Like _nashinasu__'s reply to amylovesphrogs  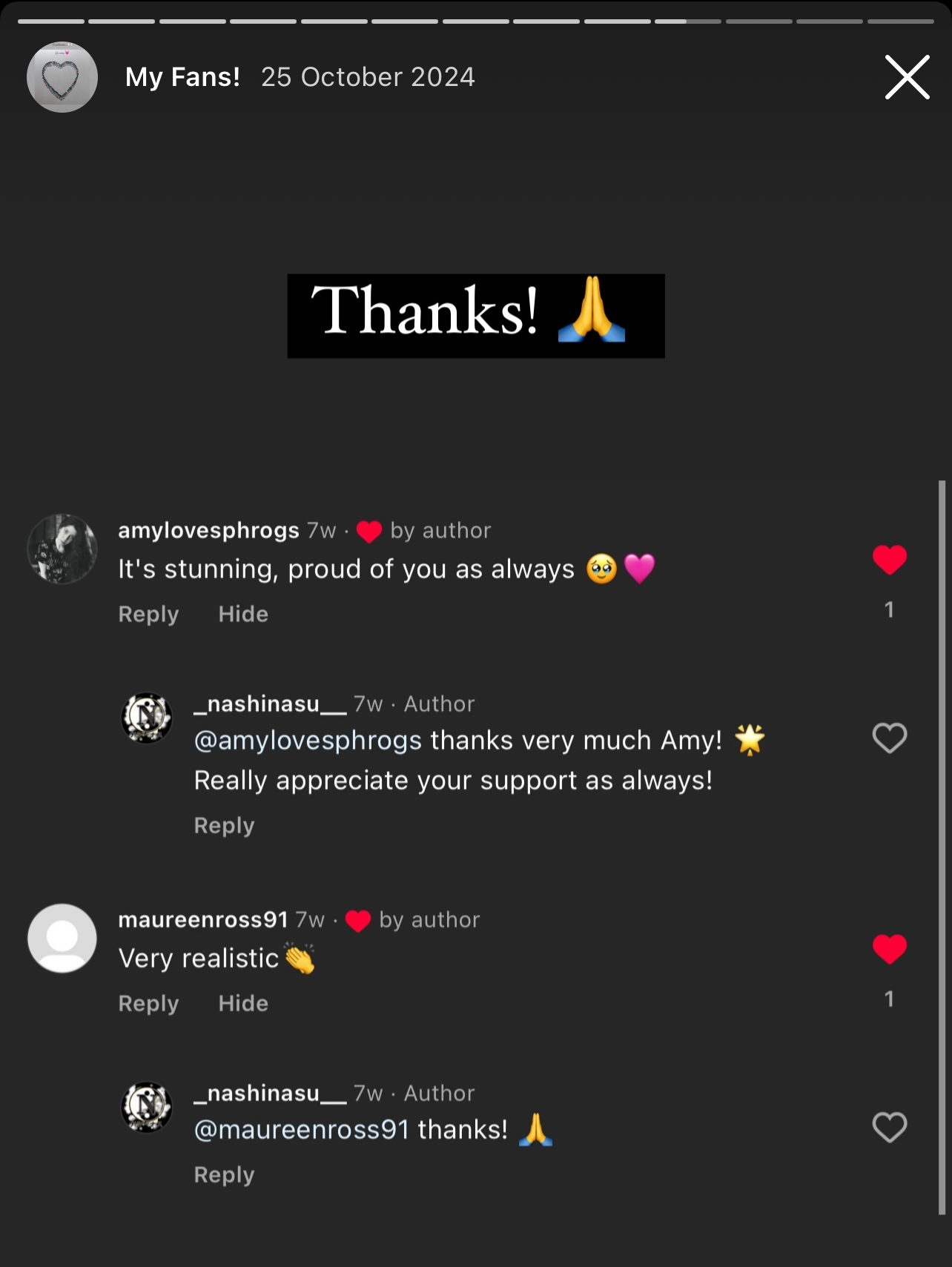(x=889, y=738)
